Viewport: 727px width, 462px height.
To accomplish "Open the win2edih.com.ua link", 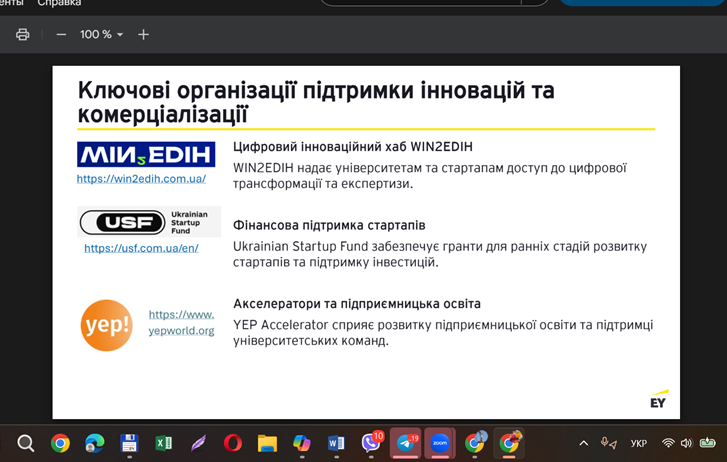I will (x=141, y=179).
